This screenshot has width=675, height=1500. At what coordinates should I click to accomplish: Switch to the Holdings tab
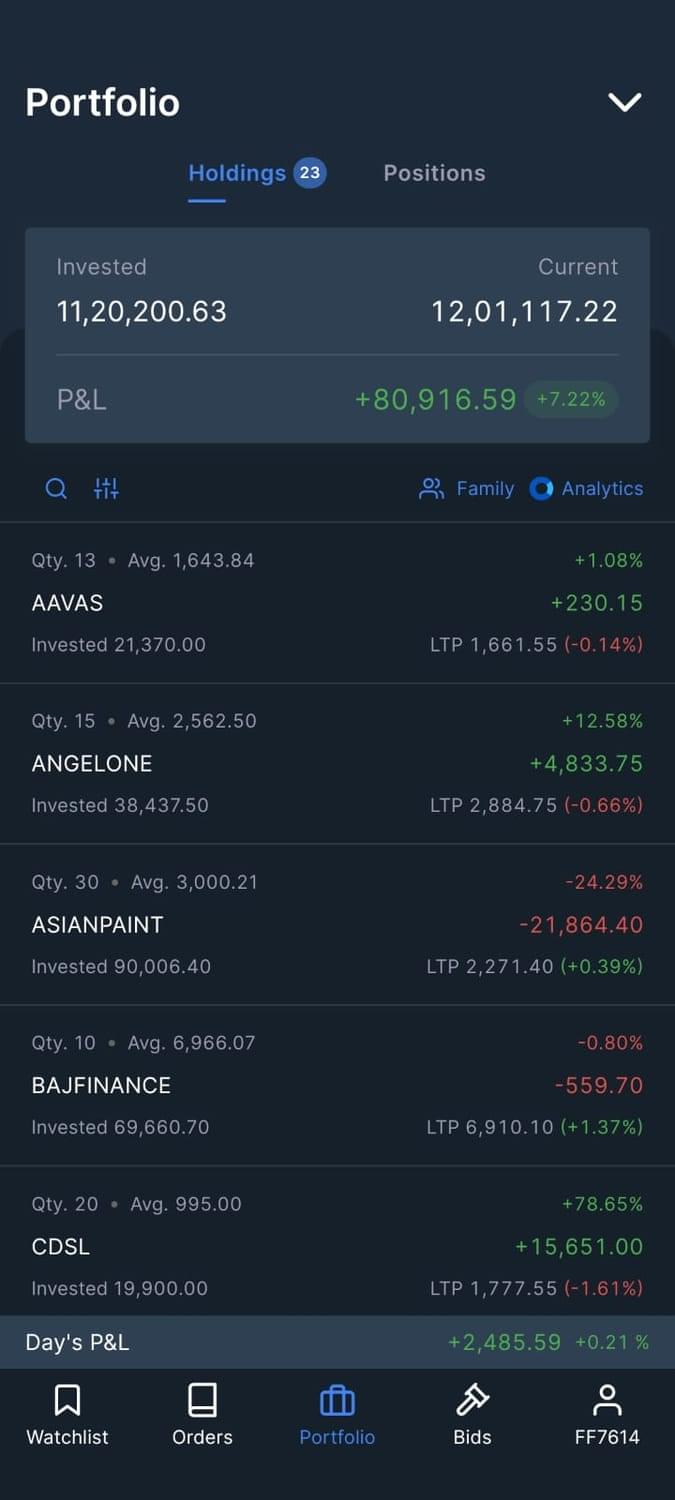237,173
